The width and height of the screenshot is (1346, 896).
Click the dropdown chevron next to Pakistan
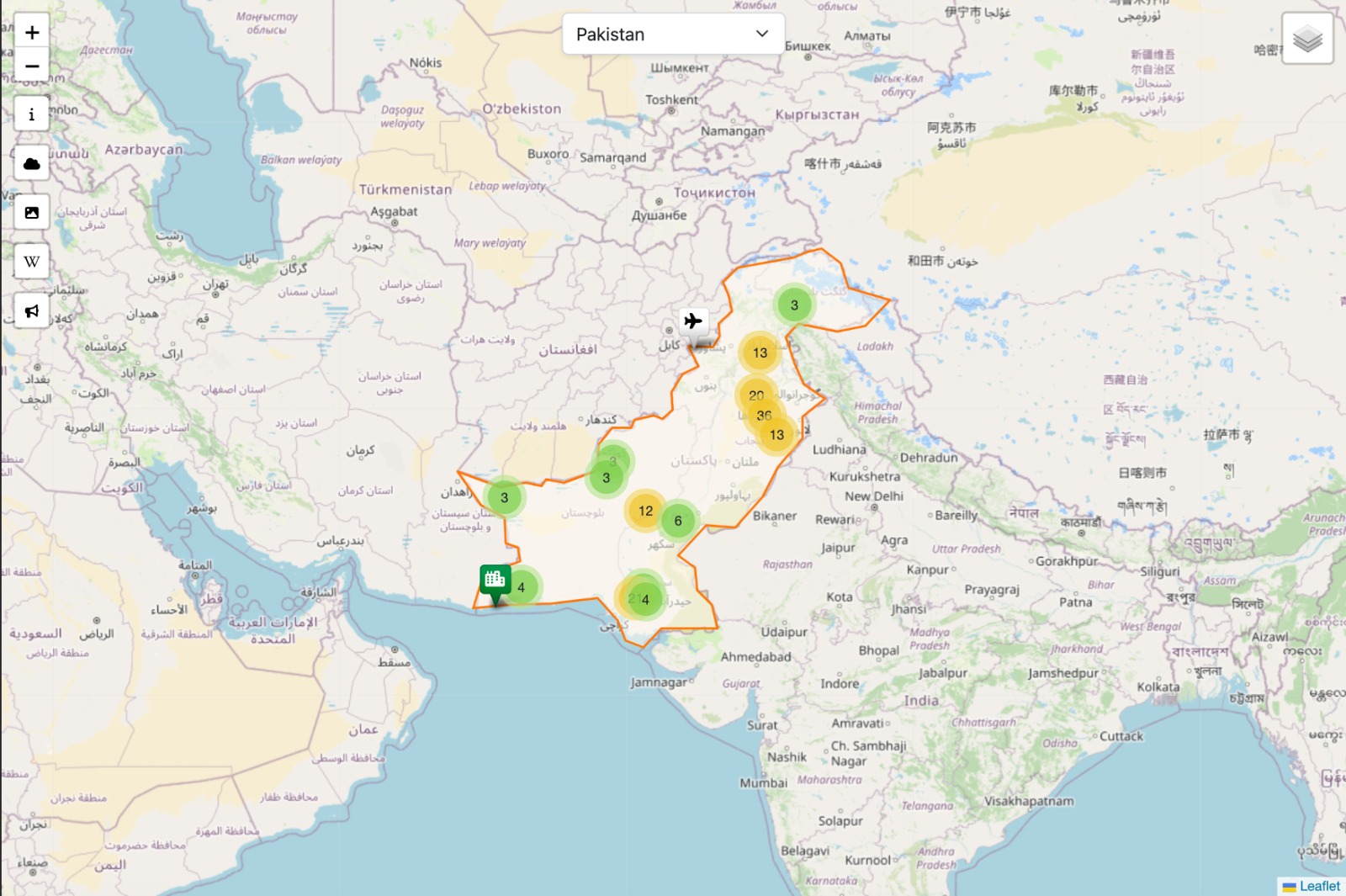762,34
